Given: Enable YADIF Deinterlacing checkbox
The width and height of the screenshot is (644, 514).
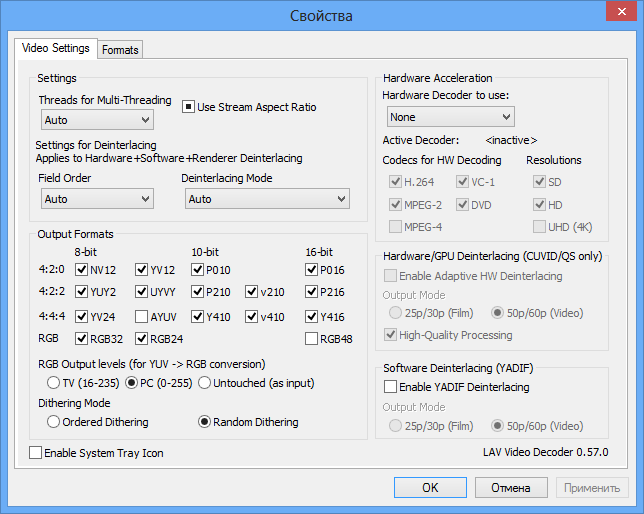Looking at the screenshot, I should (391, 387).
